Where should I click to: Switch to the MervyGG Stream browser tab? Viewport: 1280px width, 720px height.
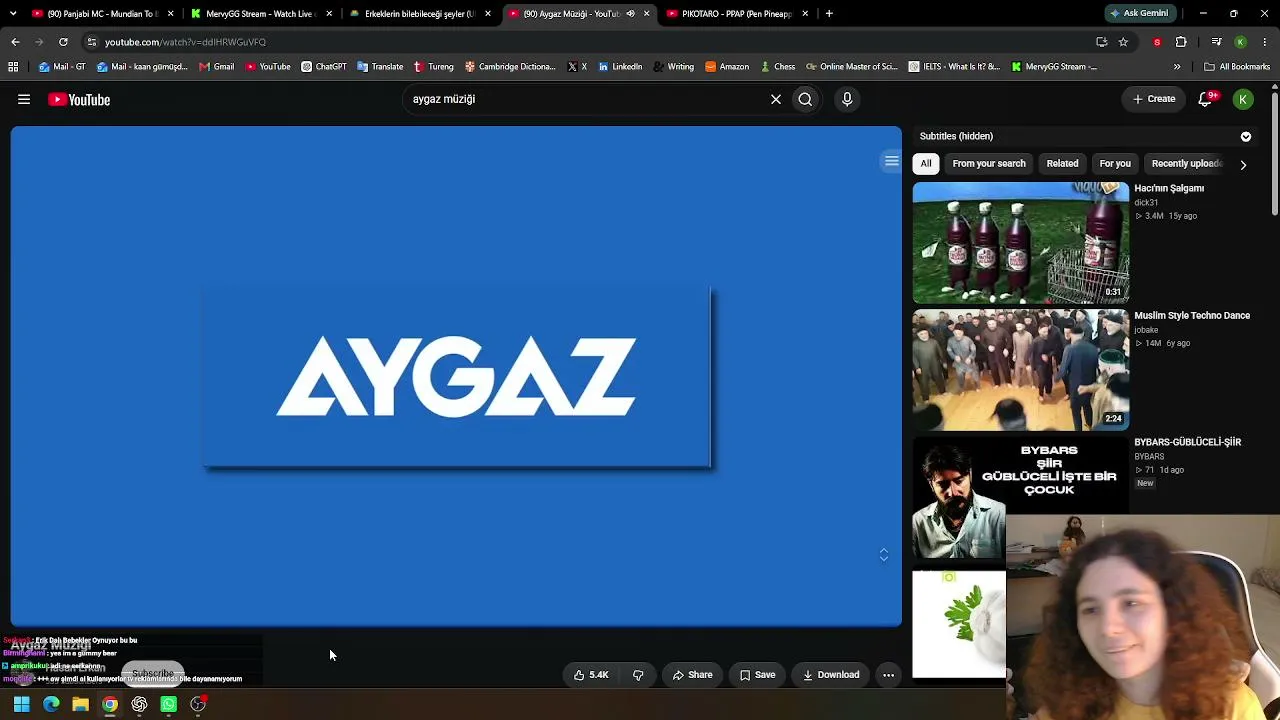click(260, 14)
